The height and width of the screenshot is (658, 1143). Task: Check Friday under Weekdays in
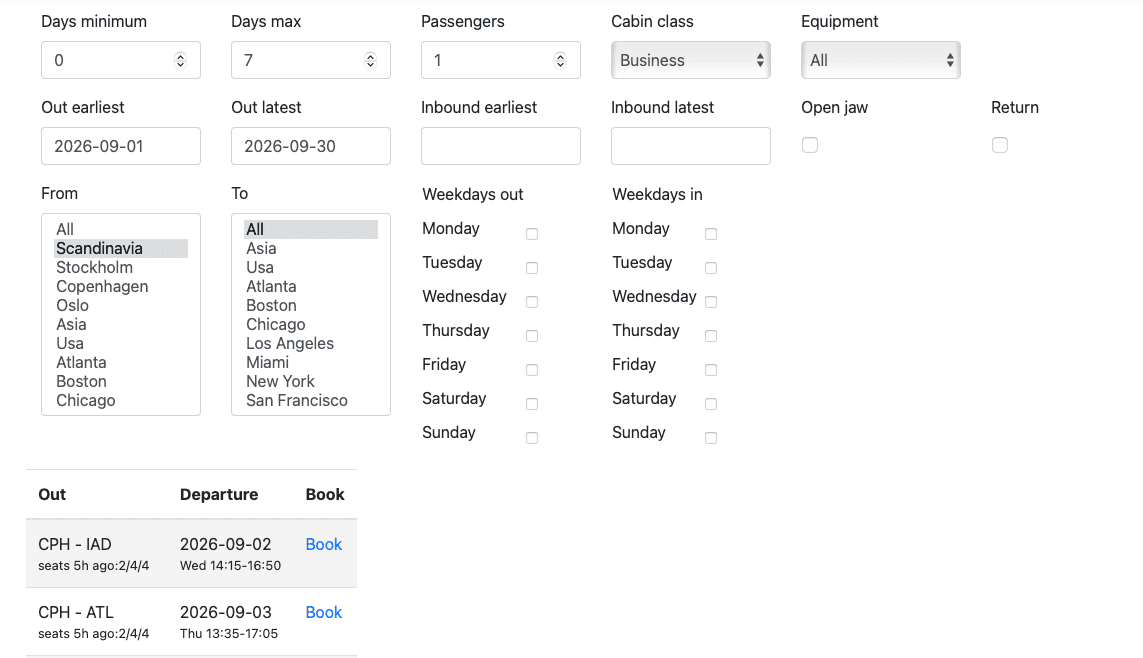coord(711,370)
